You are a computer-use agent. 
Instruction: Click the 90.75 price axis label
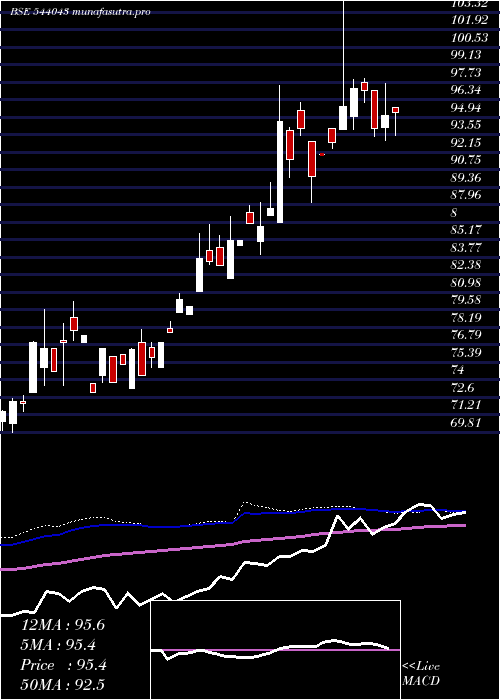click(466, 160)
